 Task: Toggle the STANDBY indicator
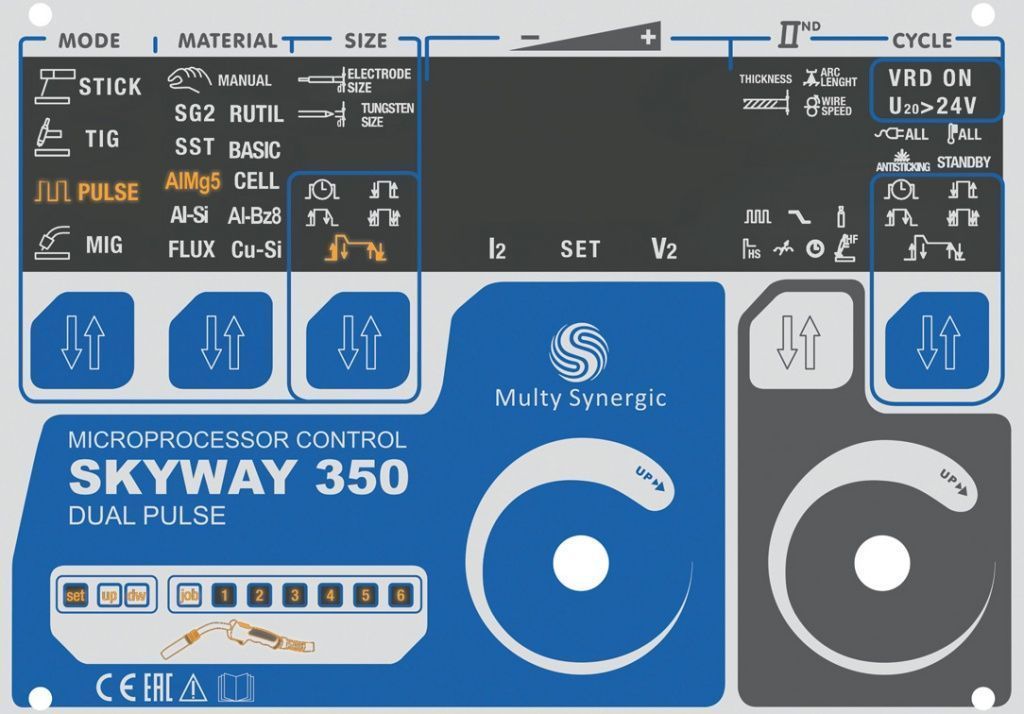click(963, 162)
